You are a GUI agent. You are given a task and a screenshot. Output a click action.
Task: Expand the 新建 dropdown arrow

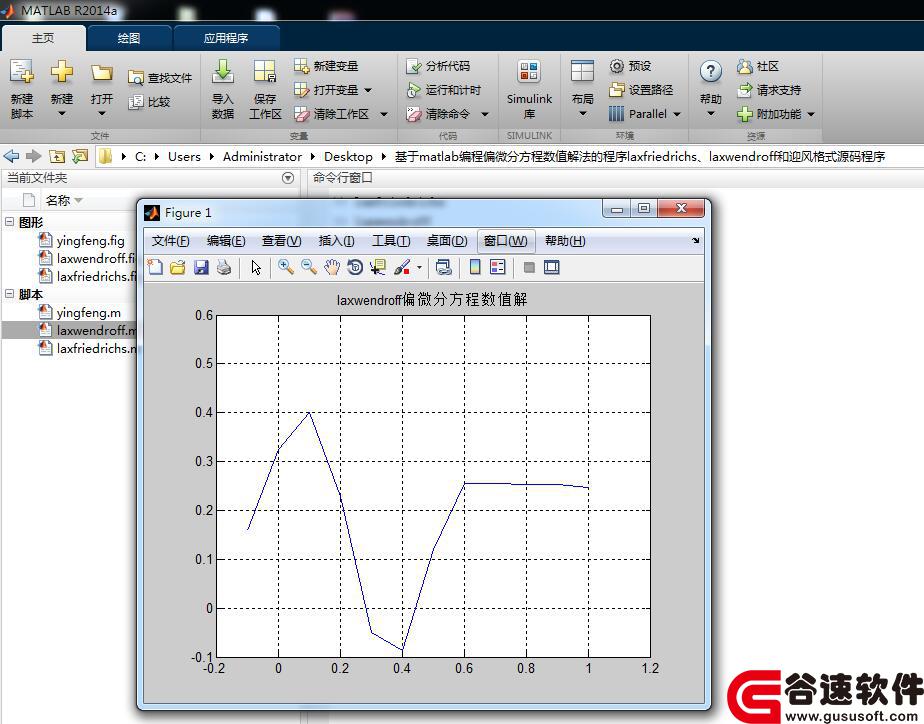62,113
